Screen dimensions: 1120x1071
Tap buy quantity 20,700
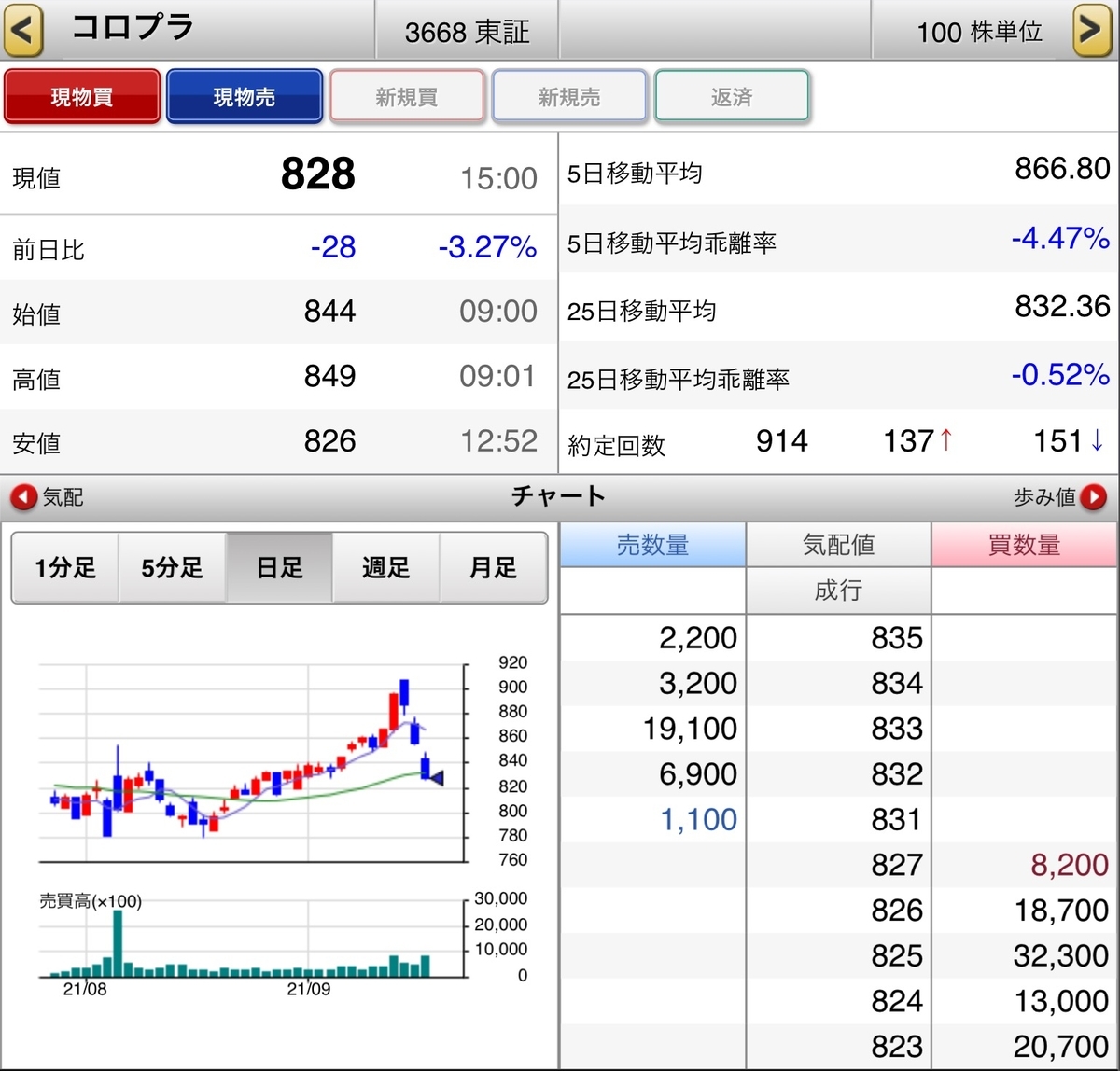1061,1048
